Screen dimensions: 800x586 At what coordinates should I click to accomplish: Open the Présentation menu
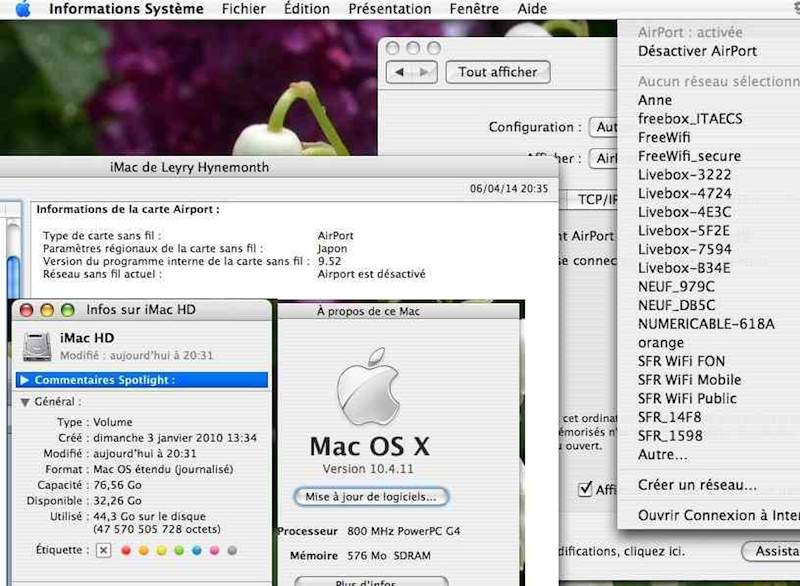390,9
